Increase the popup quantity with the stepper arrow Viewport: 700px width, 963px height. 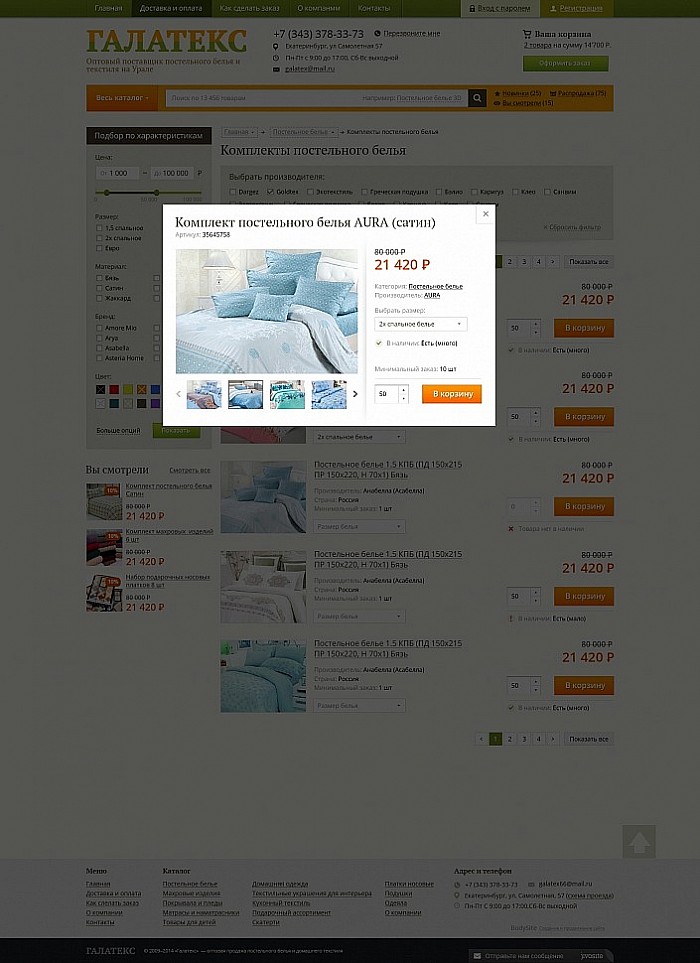[x=403, y=389]
